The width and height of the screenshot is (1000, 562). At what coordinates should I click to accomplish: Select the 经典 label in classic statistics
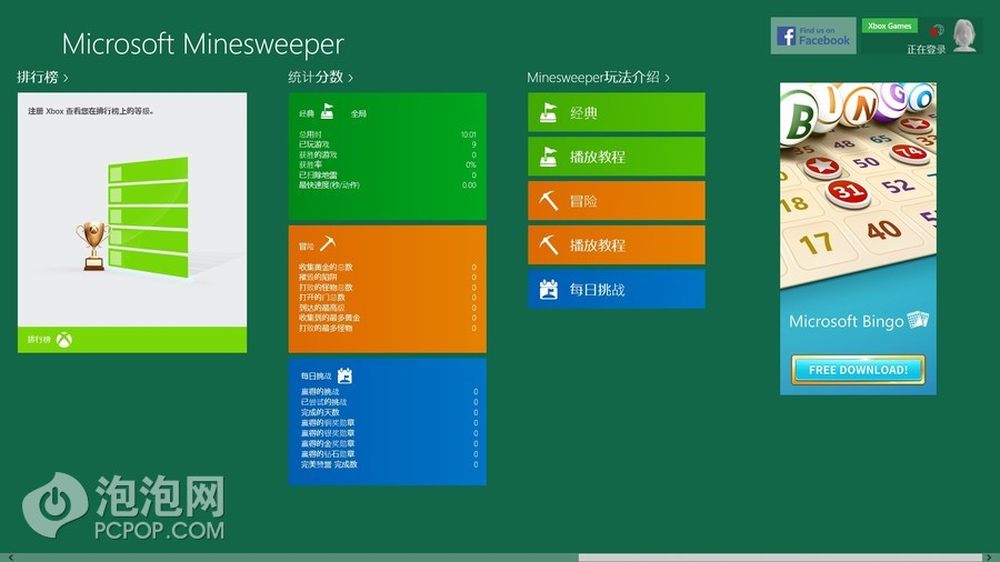point(307,114)
